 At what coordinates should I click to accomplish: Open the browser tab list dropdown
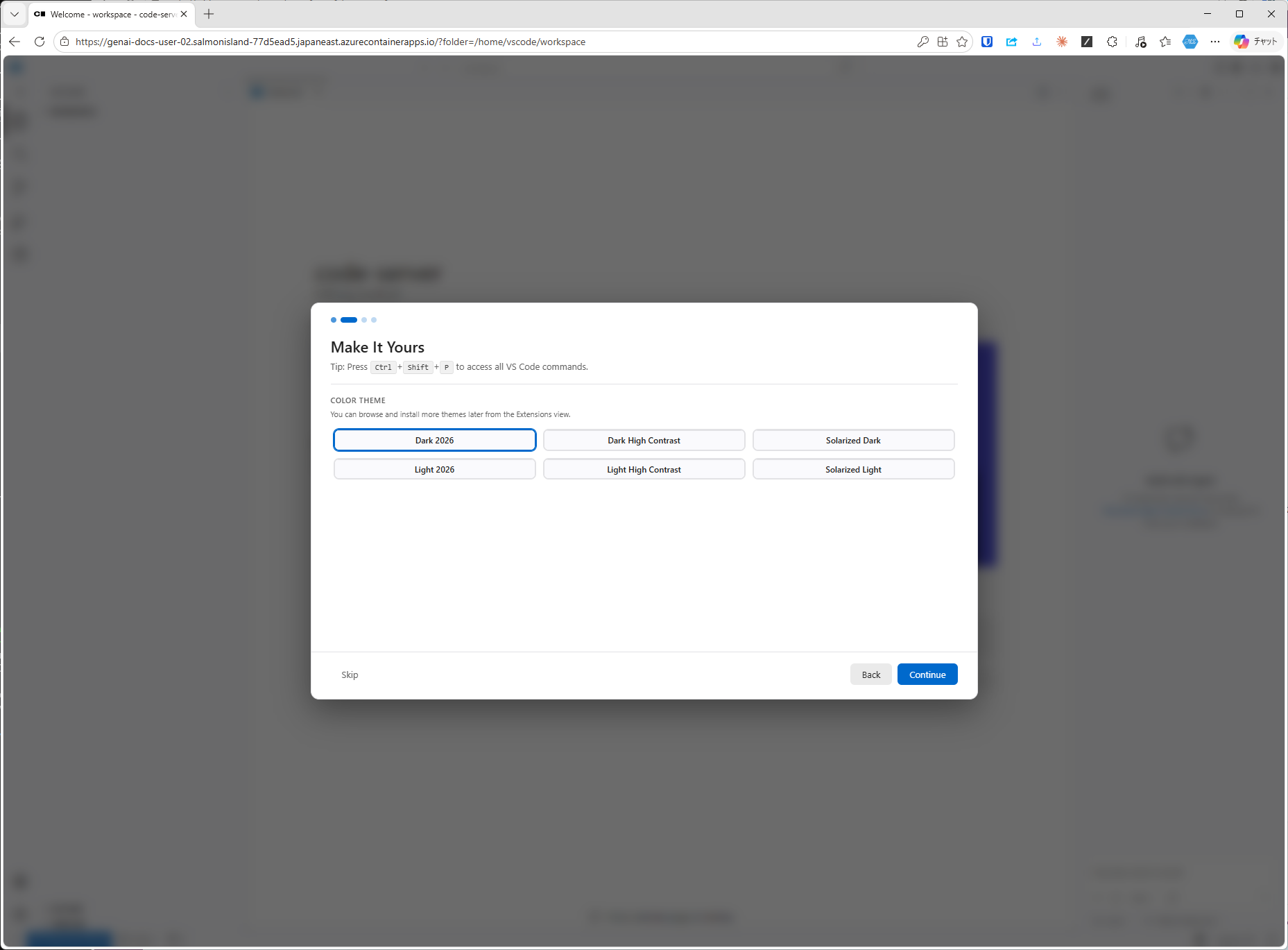click(x=14, y=14)
